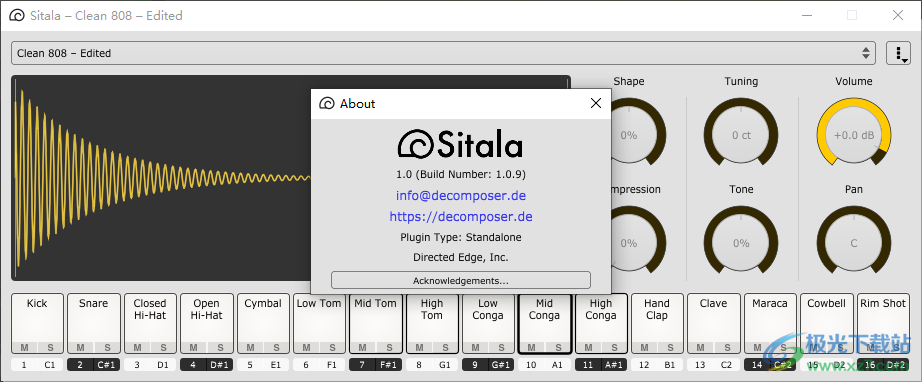Image resolution: width=922 pixels, height=382 pixels.
Task: Mute the Clave pad
Action: point(700,347)
